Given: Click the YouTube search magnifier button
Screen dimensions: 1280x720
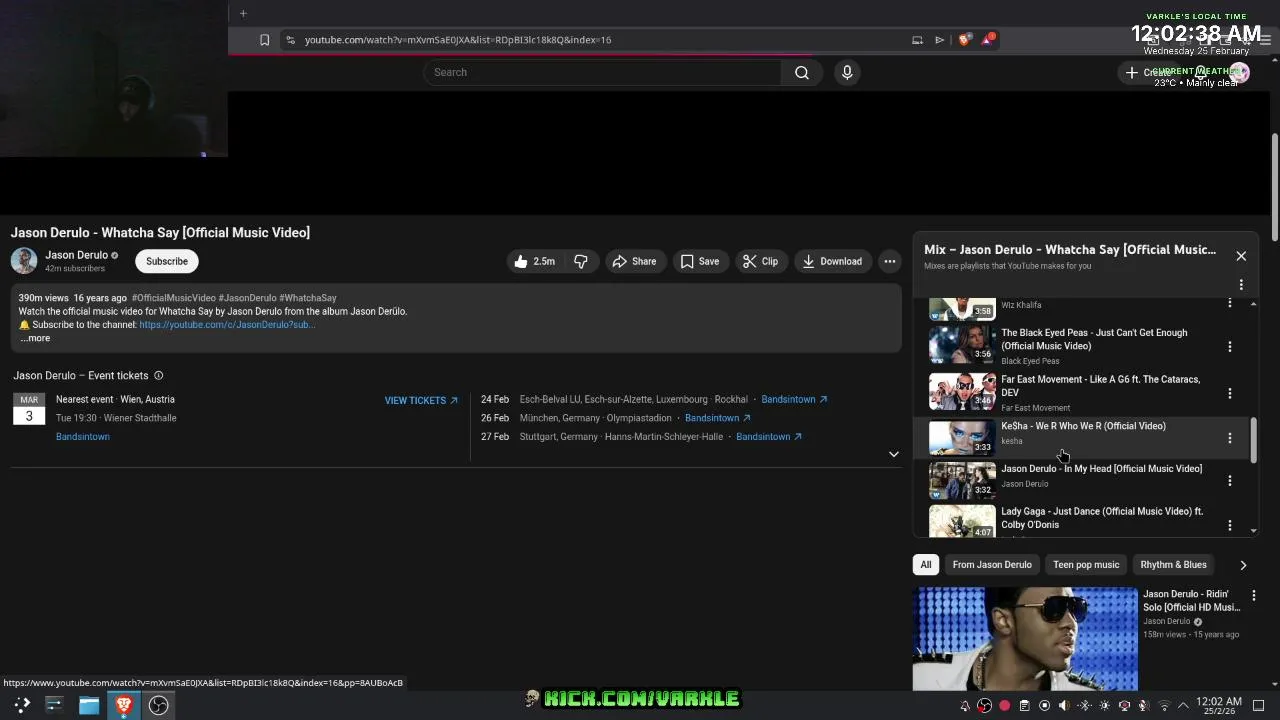Looking at the screenshot, I should 802,72.
